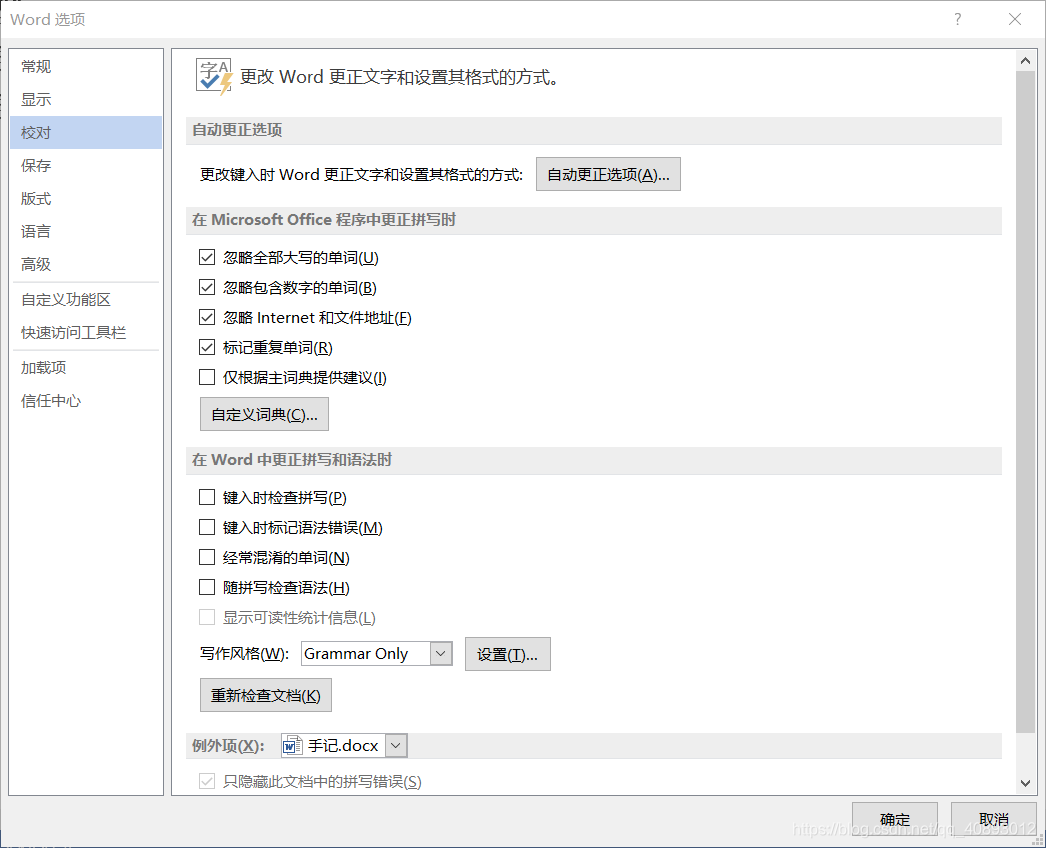The height and width of the screenshot is (848, 1046).
Task: Enable 键入时检查拼写 checkbox
Action: click(207, 497)
